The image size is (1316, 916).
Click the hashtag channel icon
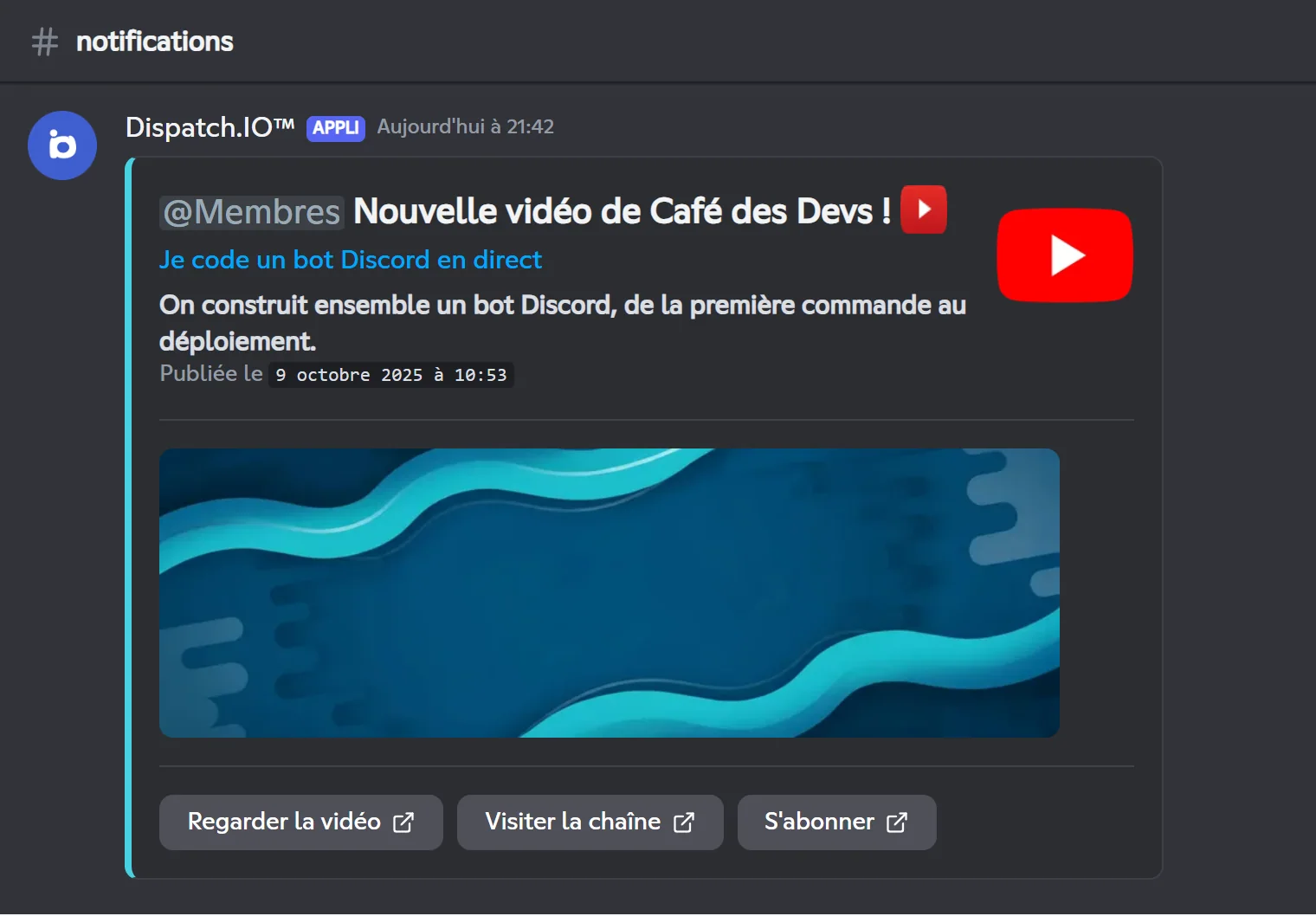tap(45, 42)
